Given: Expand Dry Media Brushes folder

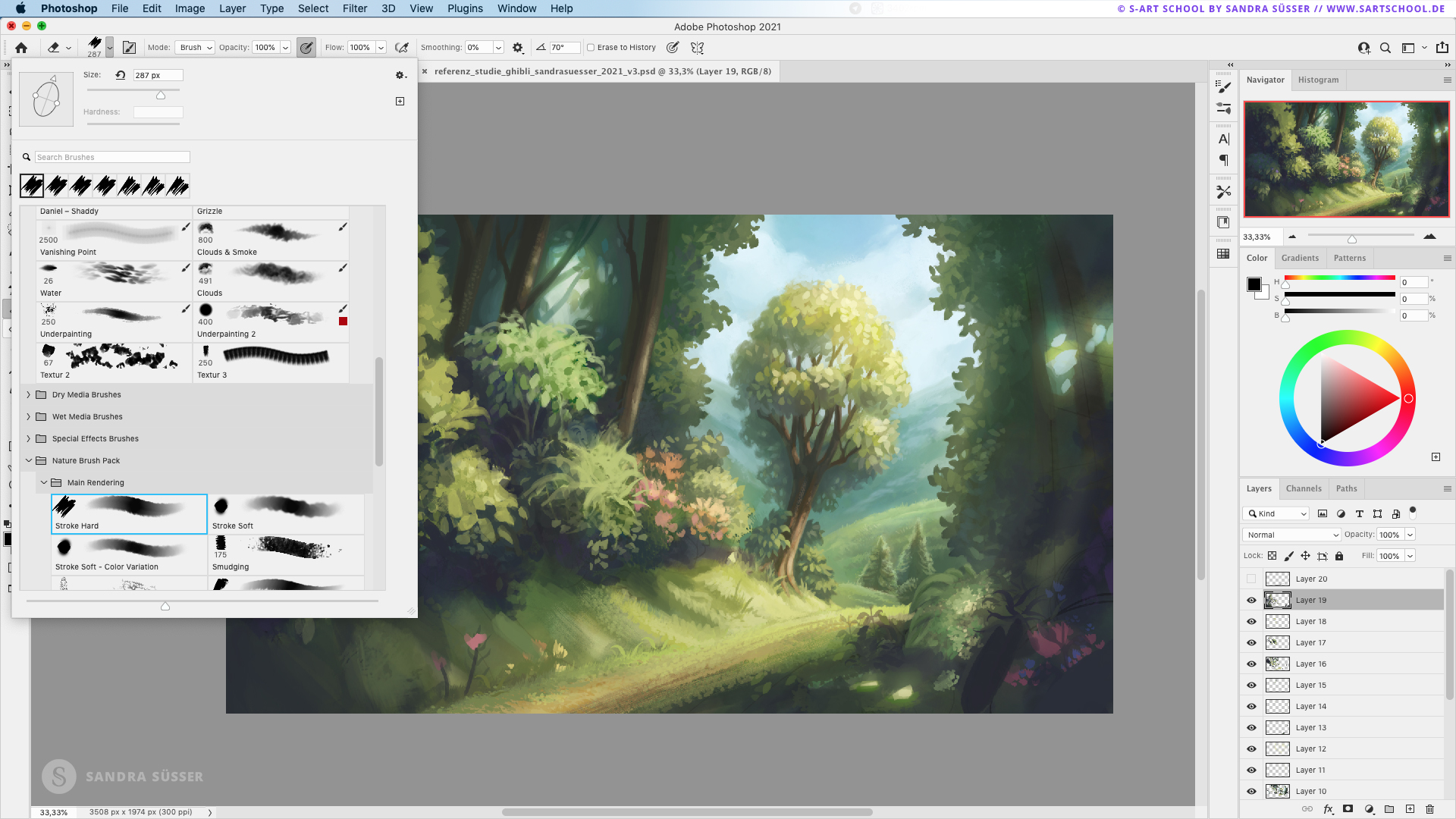Looking at the screenshot, I should click(x=29, y=395).
